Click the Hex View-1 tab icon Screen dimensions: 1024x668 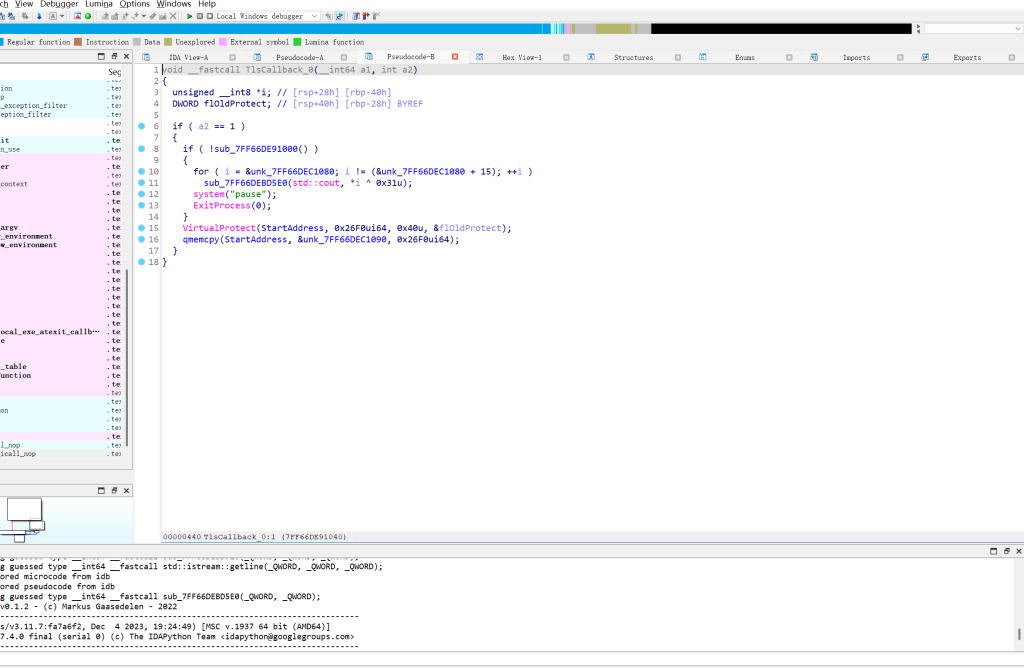[479, 57]
